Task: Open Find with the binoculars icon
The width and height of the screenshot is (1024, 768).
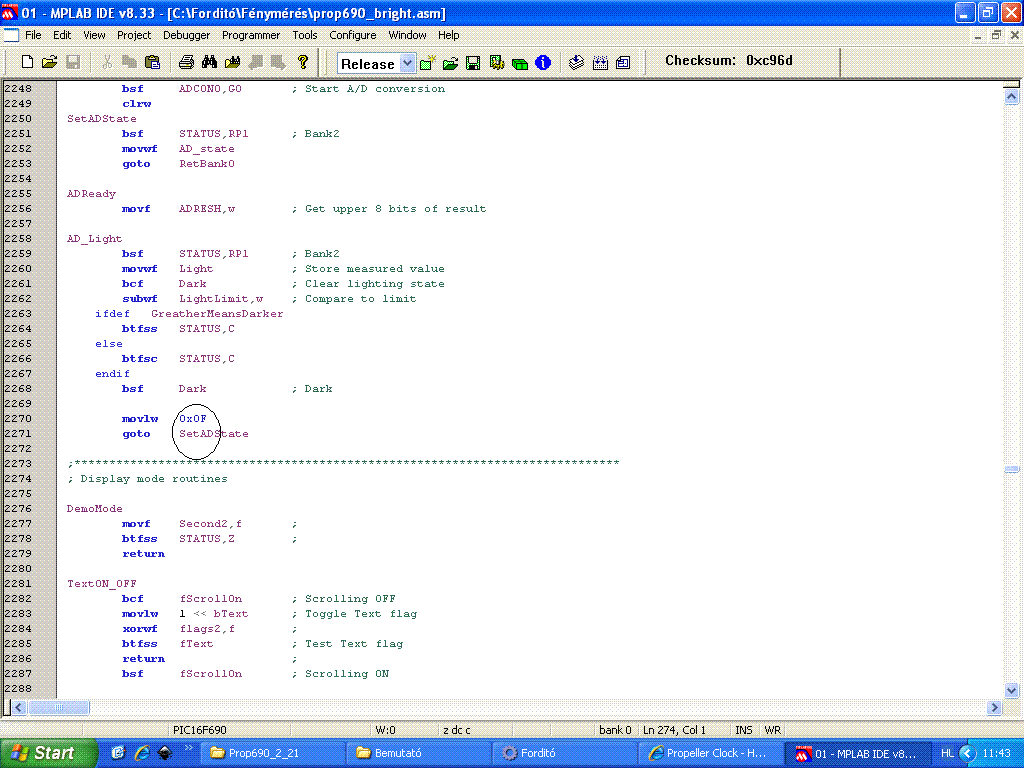Action: (x=209, y=62)
